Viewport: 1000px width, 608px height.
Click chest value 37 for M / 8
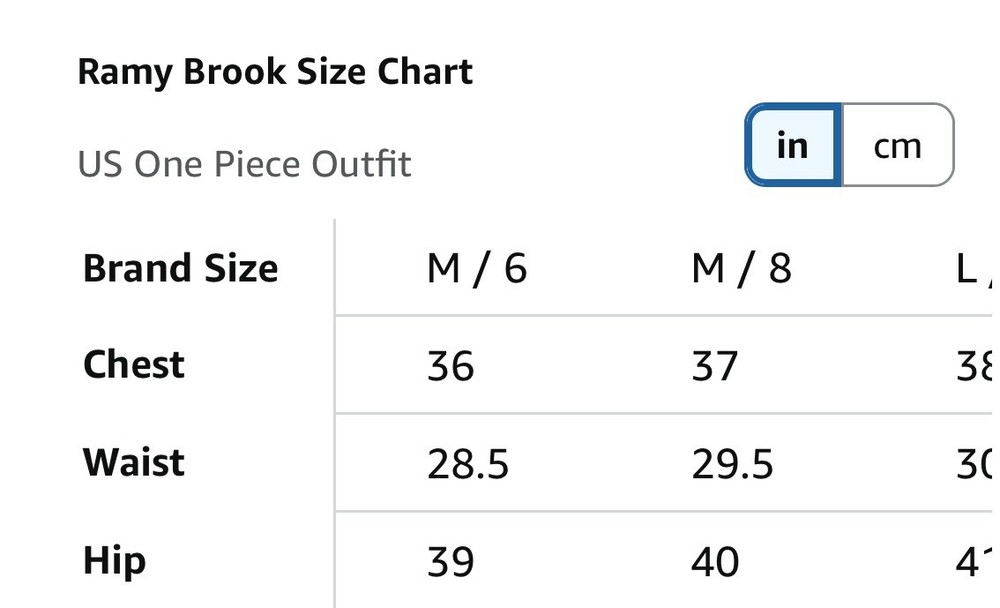(714, 366)
